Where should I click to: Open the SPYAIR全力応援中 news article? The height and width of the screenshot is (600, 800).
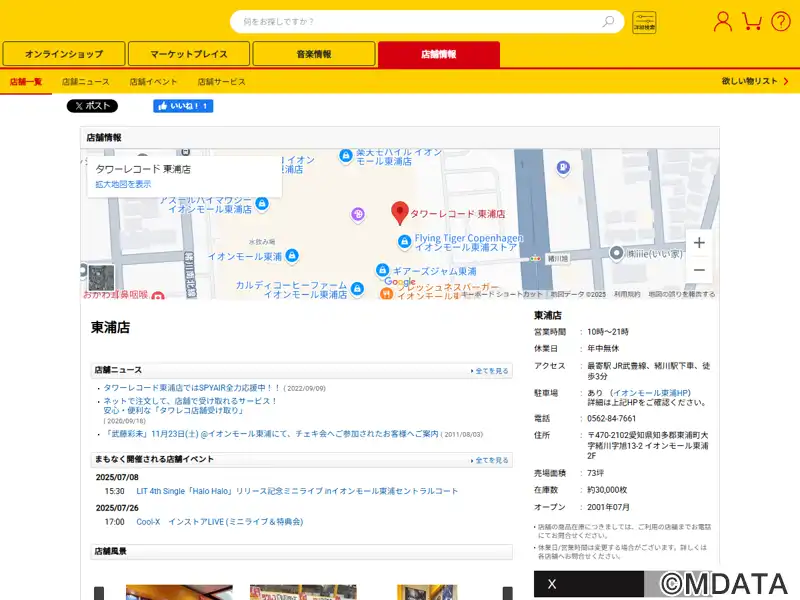coord(192,388)
